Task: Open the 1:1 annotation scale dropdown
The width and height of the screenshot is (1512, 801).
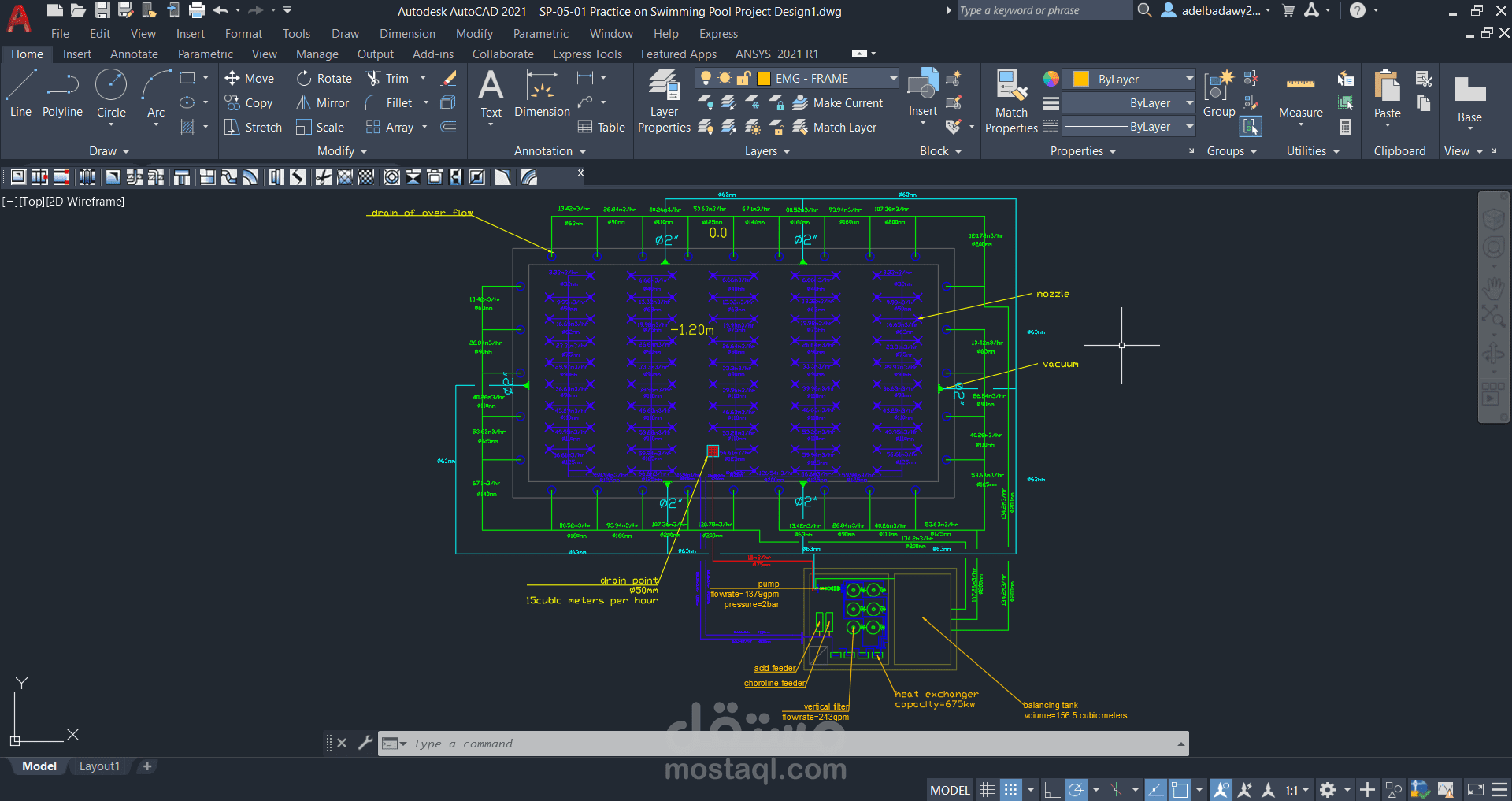Action: point(1297,790)
